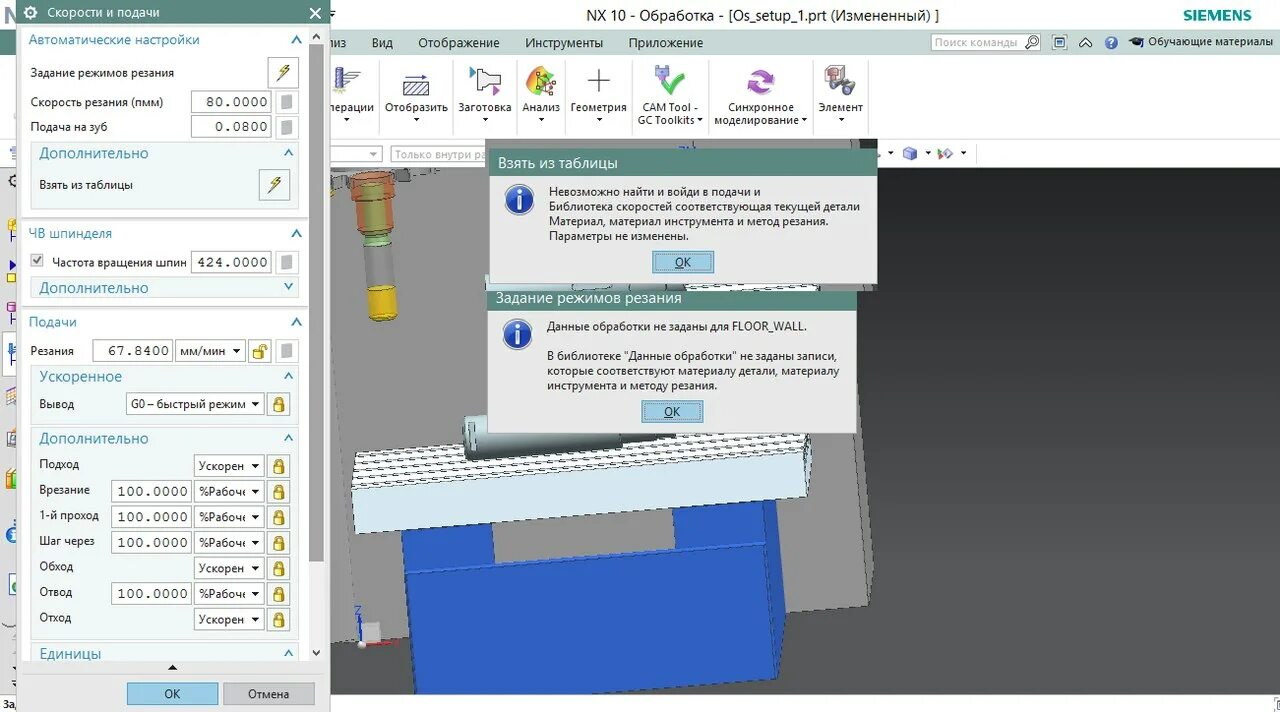The height and width of the screenshot is (712, 1280).
Task: Click the black collapse triangle above the OK button
Action: point(172,668)
